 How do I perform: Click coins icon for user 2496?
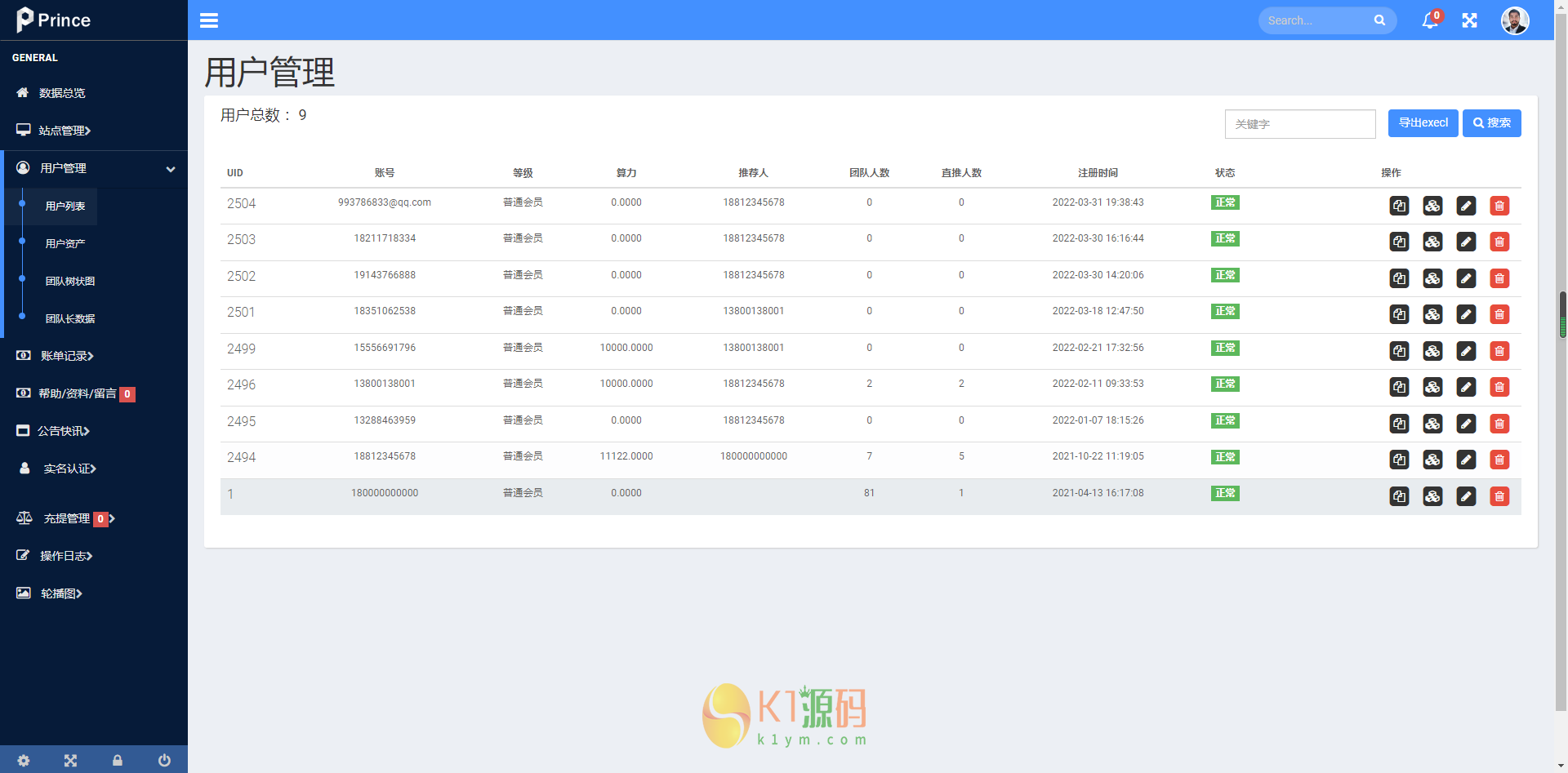(1432, 387)
